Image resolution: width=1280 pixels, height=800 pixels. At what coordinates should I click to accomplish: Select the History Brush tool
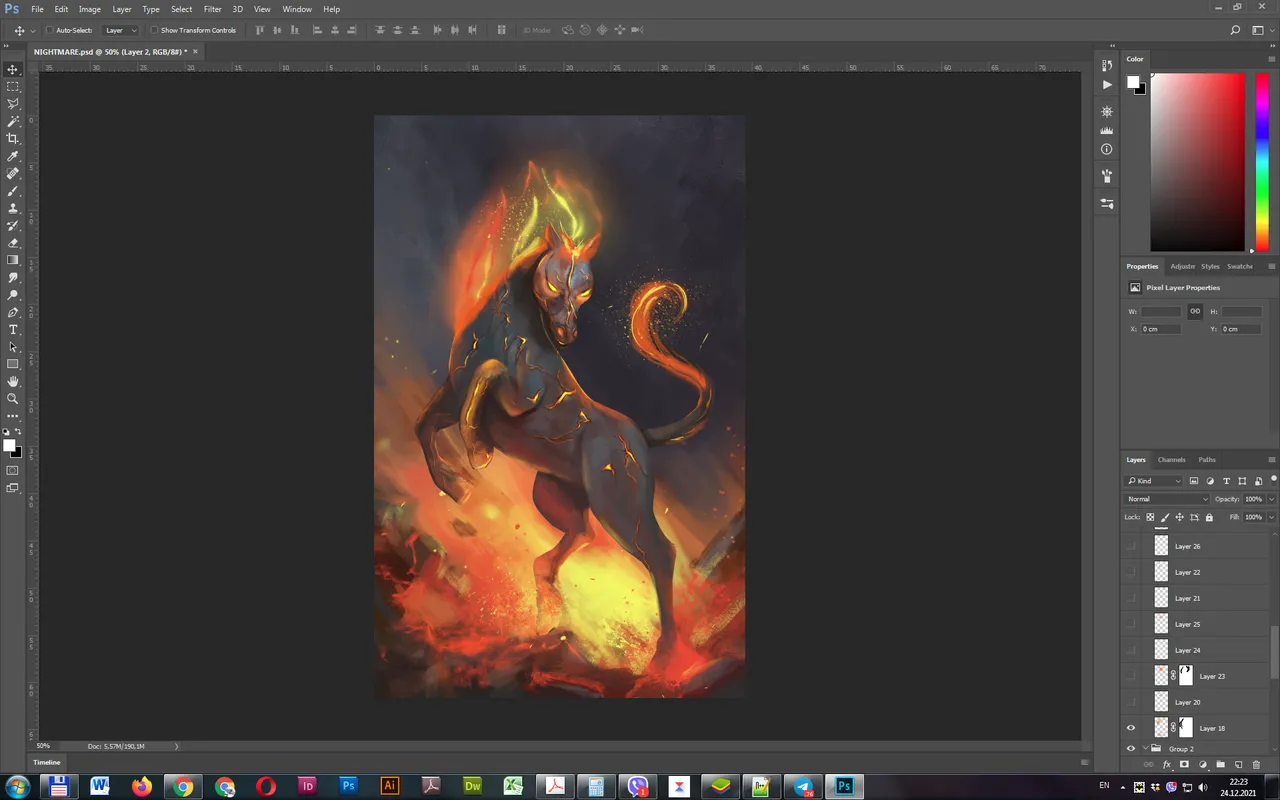(x=13, y=226)
